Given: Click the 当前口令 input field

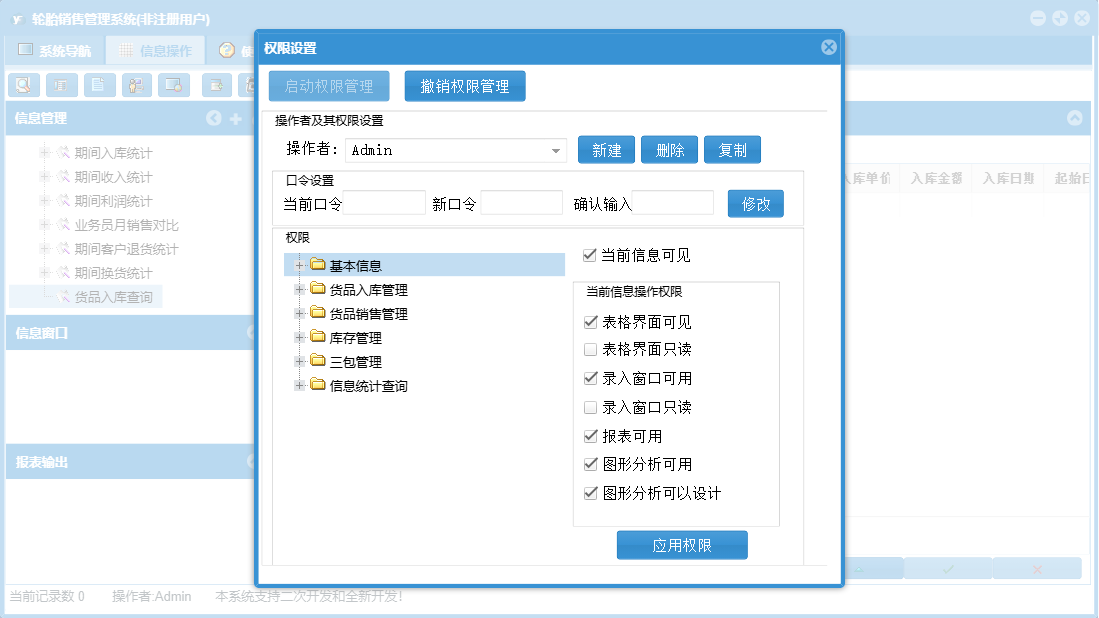Looking at the screenshot, I should coord(384,203).
